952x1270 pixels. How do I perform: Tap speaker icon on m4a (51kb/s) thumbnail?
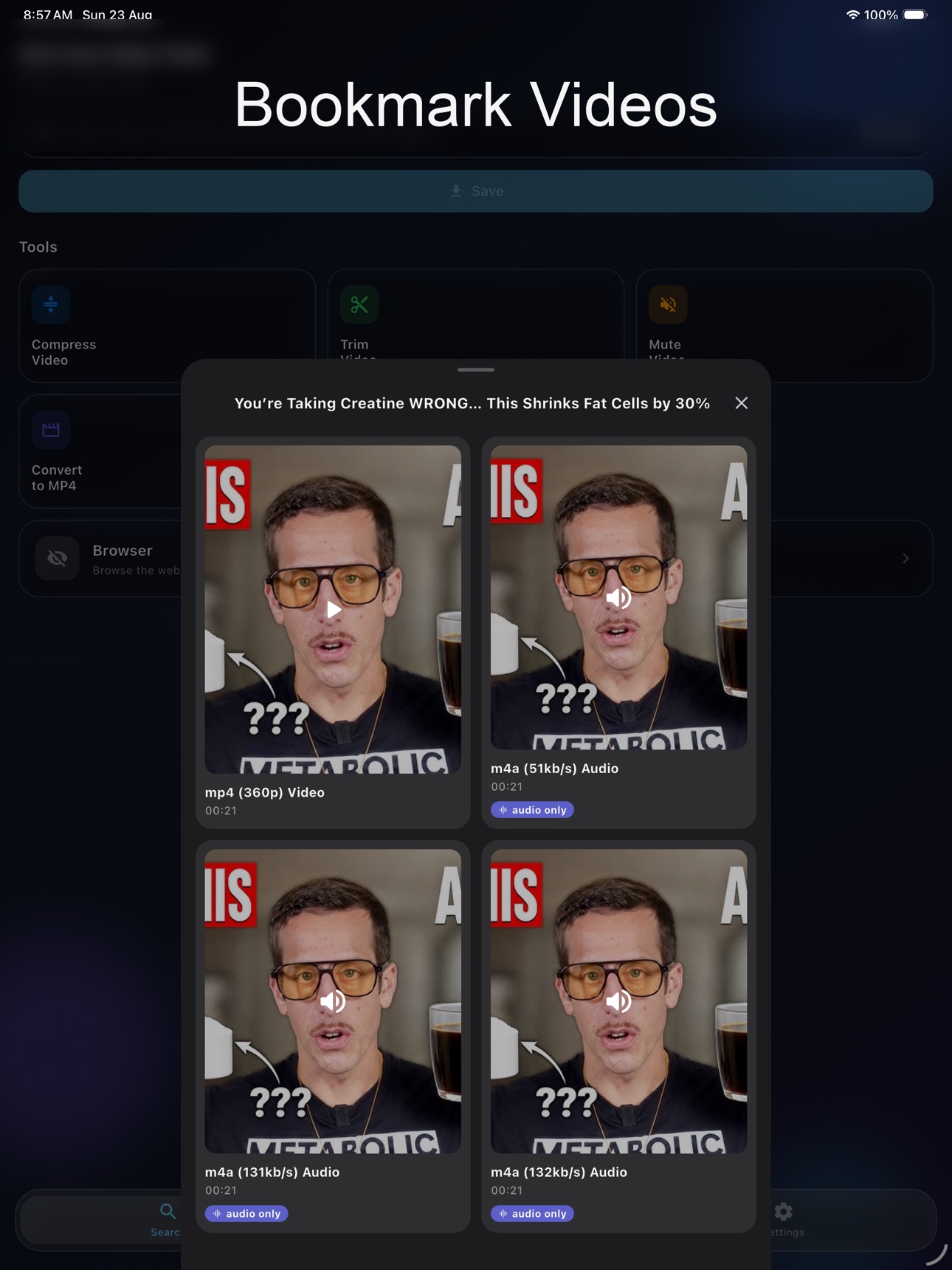(x=618, y=597)
